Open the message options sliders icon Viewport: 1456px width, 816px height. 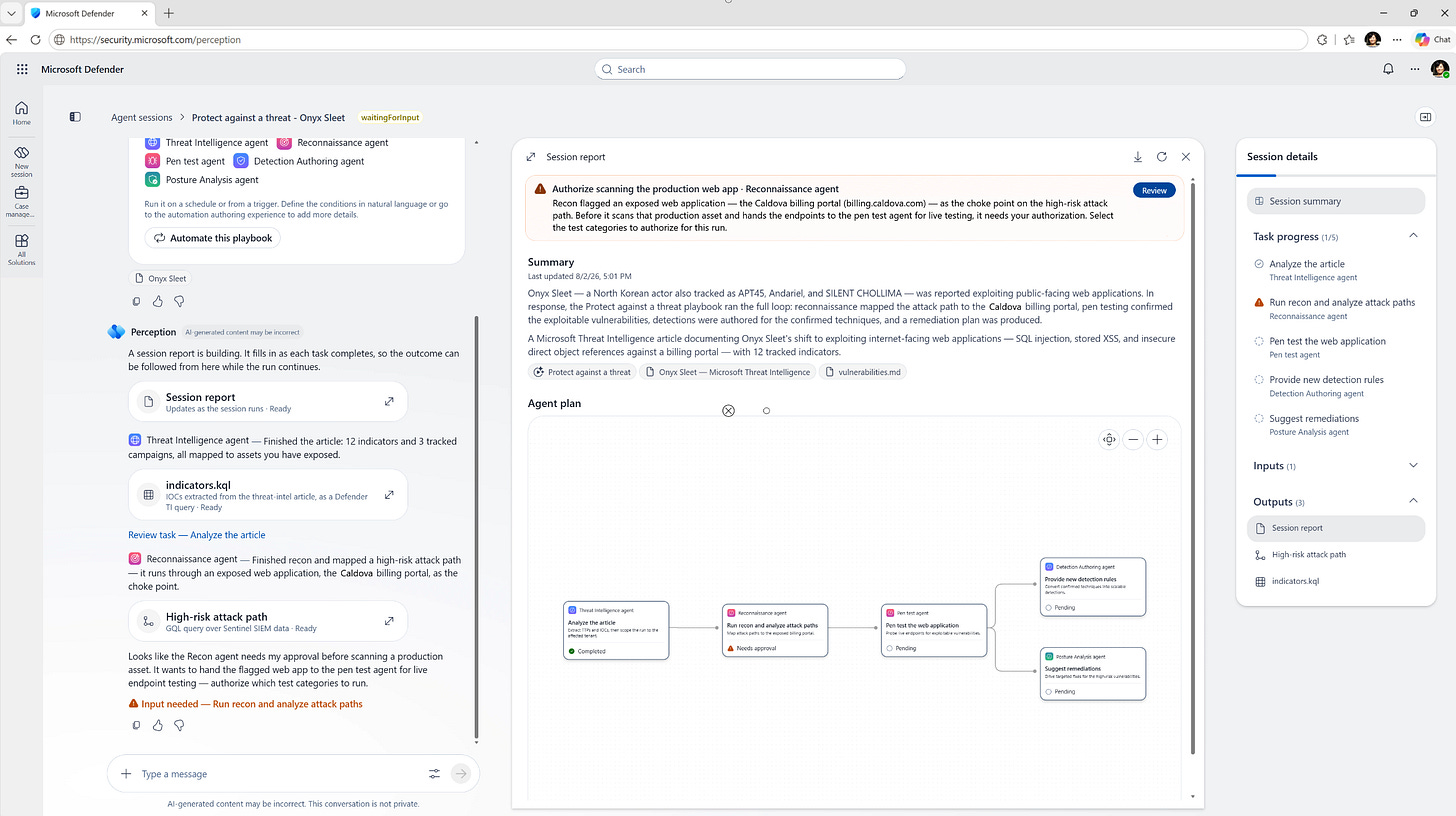(x=434, y=774)
